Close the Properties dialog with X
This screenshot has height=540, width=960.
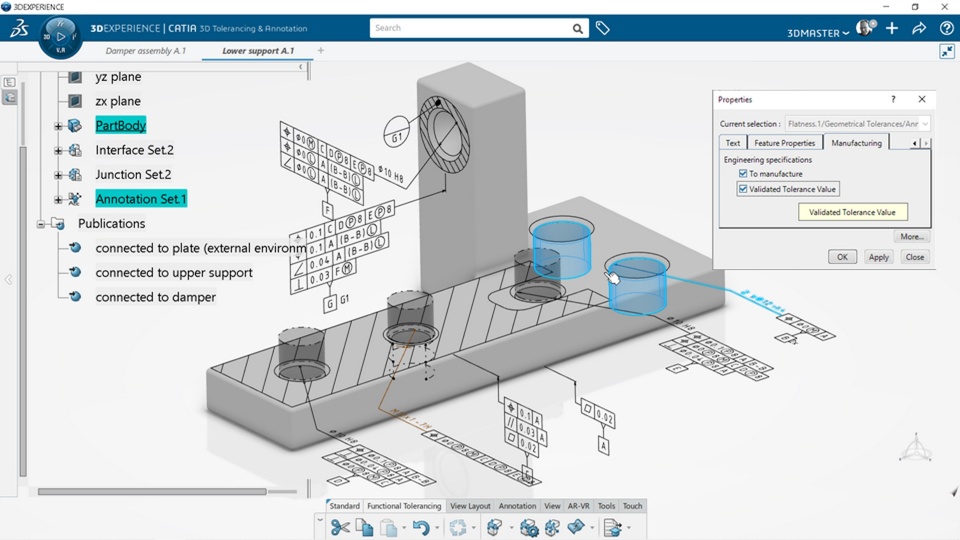coord(922,99)
